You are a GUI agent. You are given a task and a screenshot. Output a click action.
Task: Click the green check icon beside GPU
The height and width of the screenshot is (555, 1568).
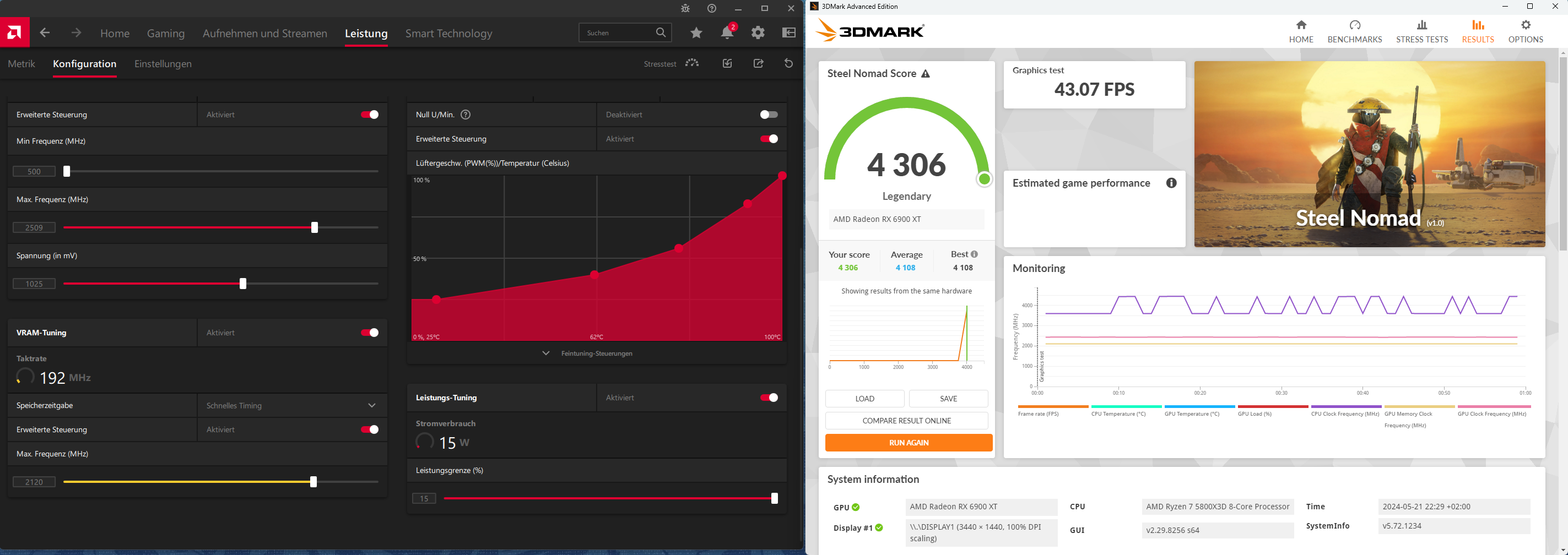856,508
